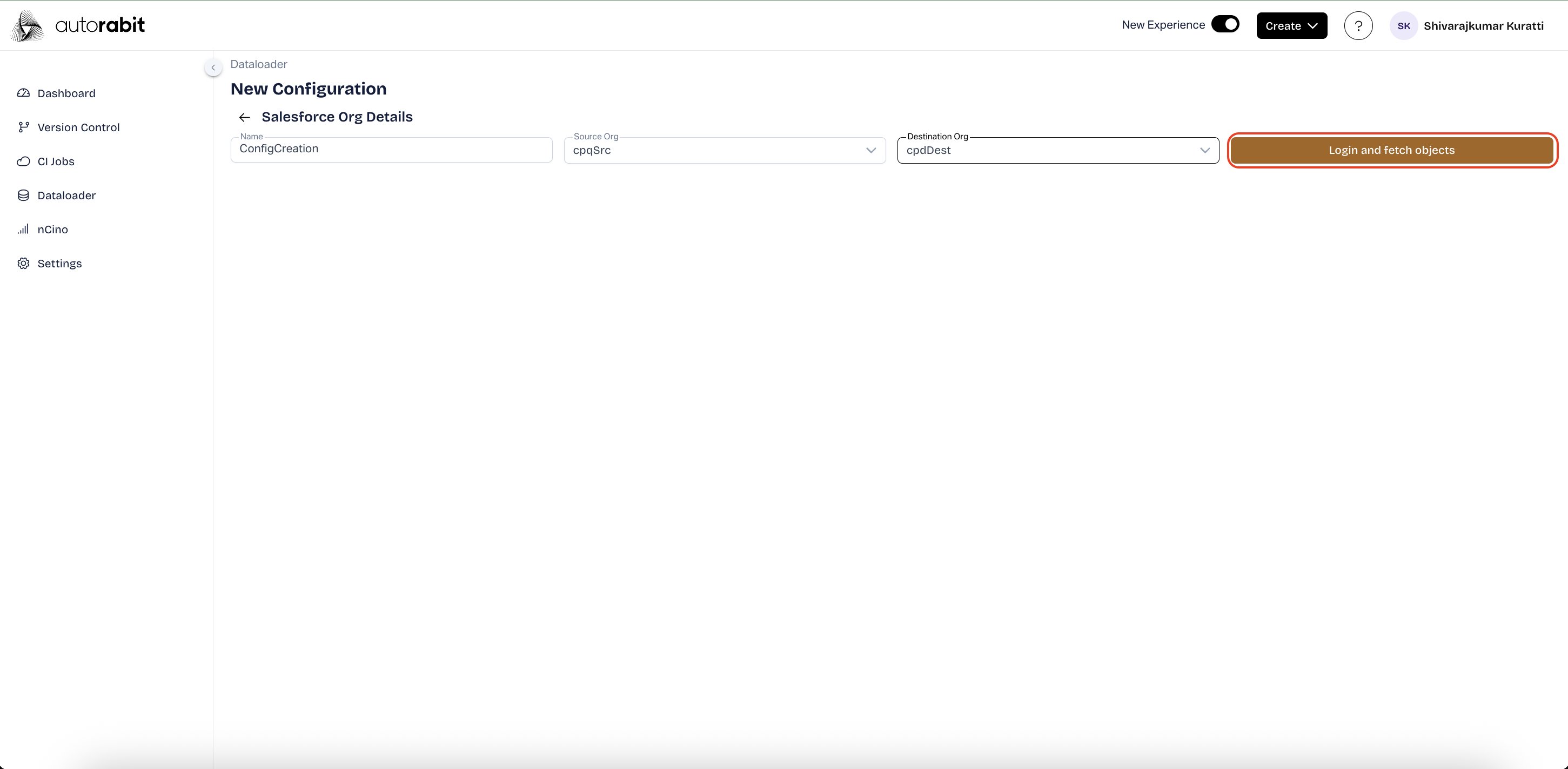The image size is (1568, 769).
Task: Open the Source Org dropdown
Action: [x=725, y=150]
